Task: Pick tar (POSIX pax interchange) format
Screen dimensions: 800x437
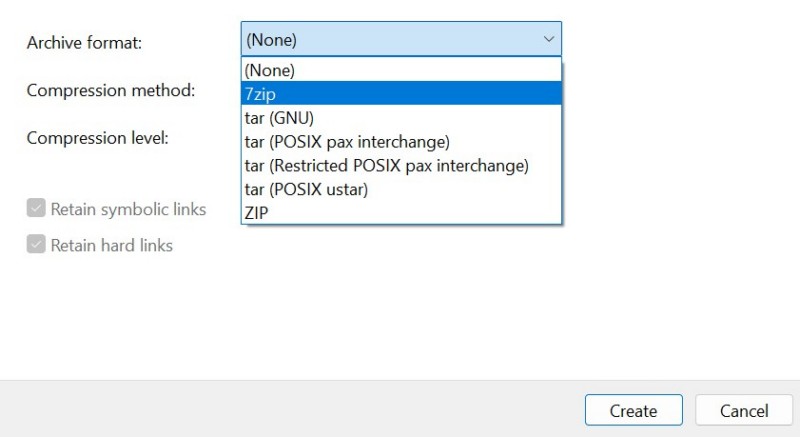Action: 400,141
